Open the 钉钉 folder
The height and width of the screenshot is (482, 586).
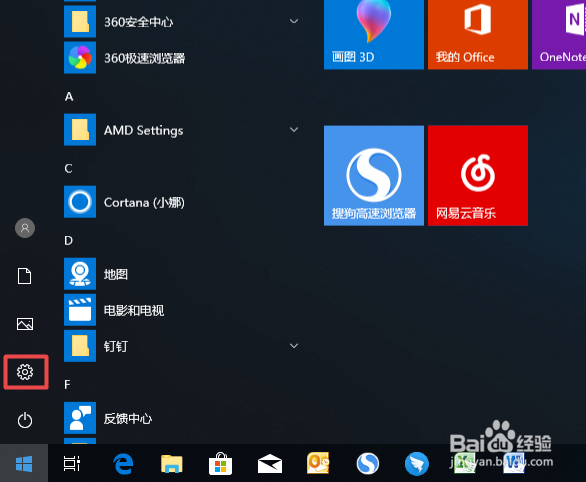pyautogui.click(x=183, y=346)
